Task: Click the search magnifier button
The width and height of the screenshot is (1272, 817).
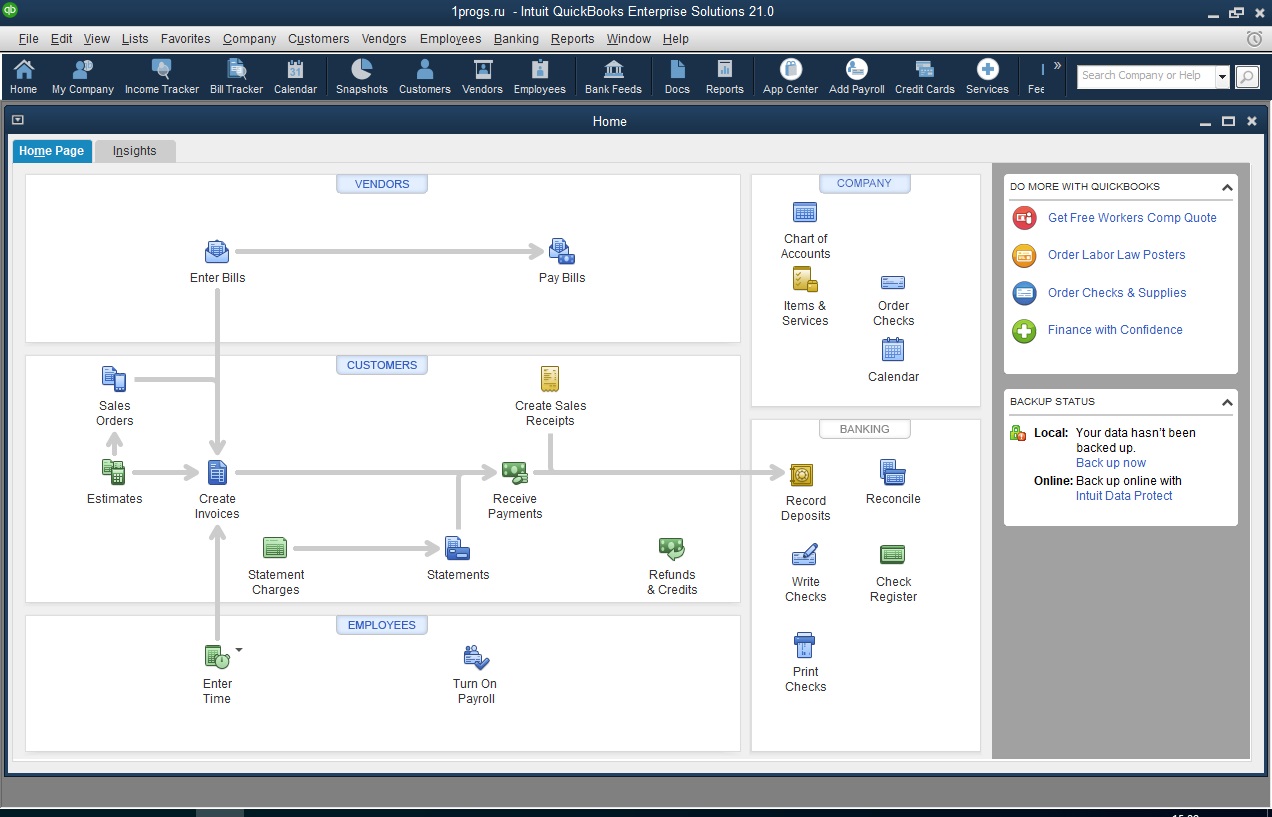Action: coord(1247,77)
